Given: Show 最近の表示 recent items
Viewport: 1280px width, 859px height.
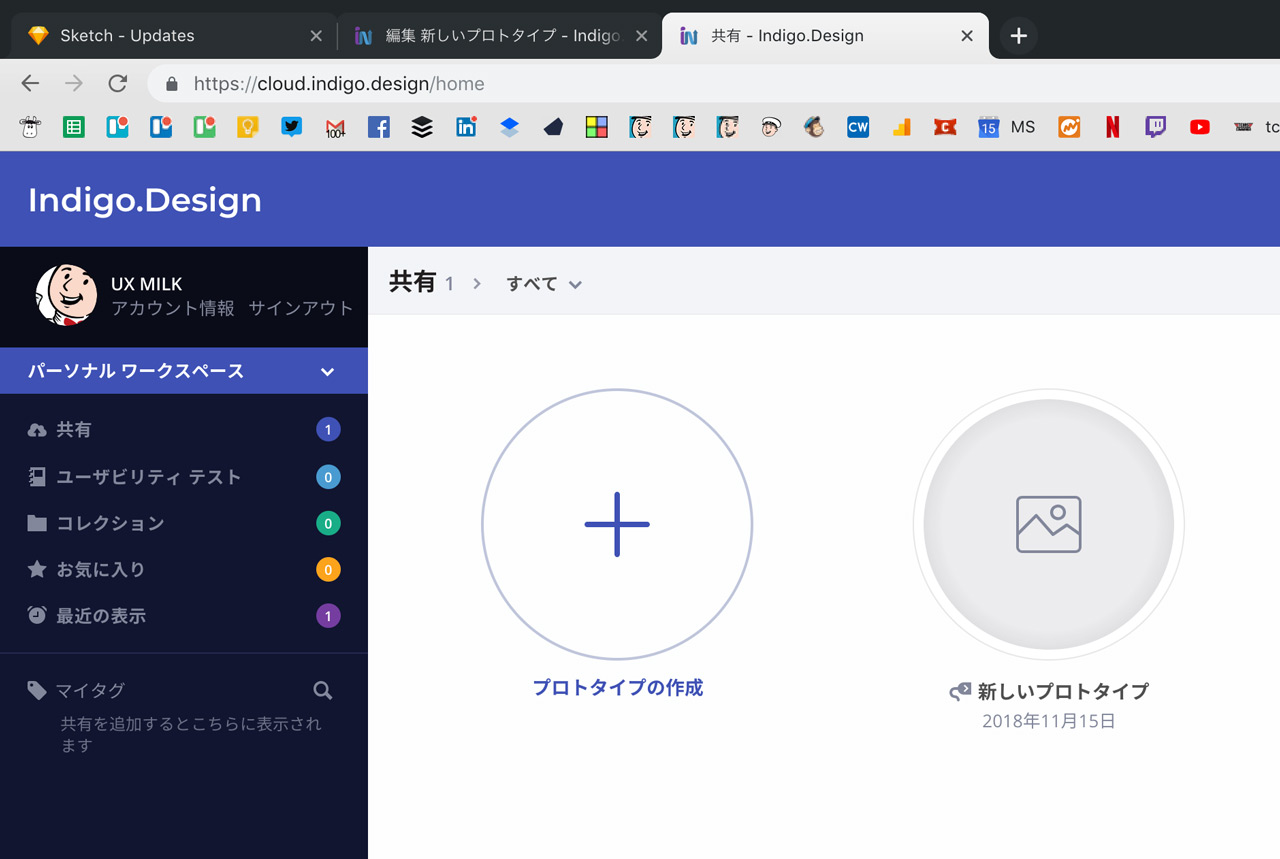Looking at the screenshot, I should click(x=100, y=616).
